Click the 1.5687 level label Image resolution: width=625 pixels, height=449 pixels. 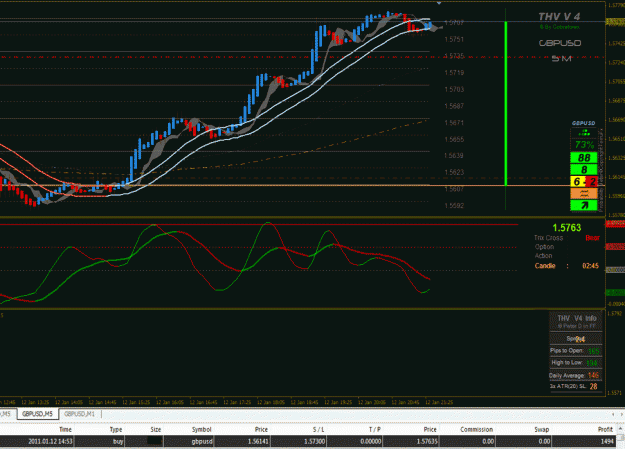pos(454,106)
